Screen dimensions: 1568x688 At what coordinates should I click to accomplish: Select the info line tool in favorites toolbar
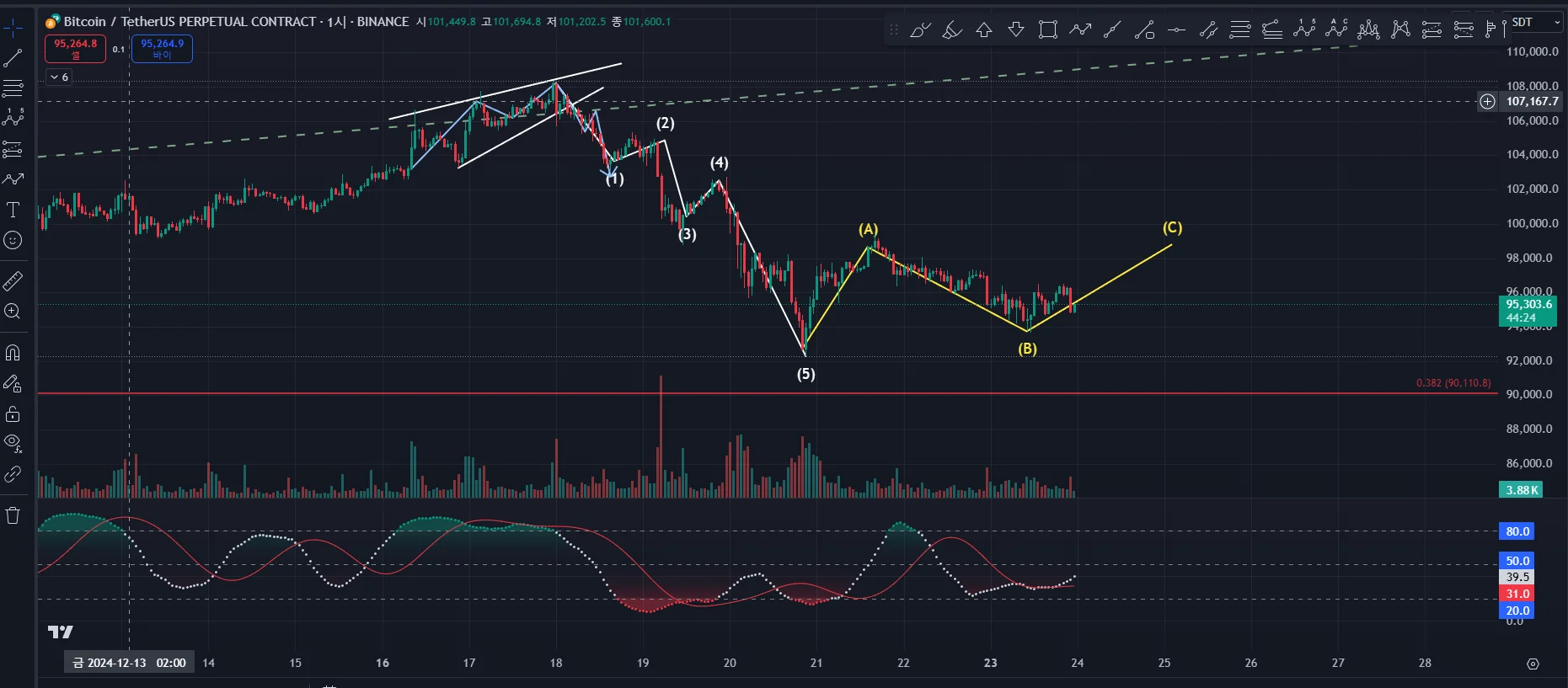tap(1144, 30)
